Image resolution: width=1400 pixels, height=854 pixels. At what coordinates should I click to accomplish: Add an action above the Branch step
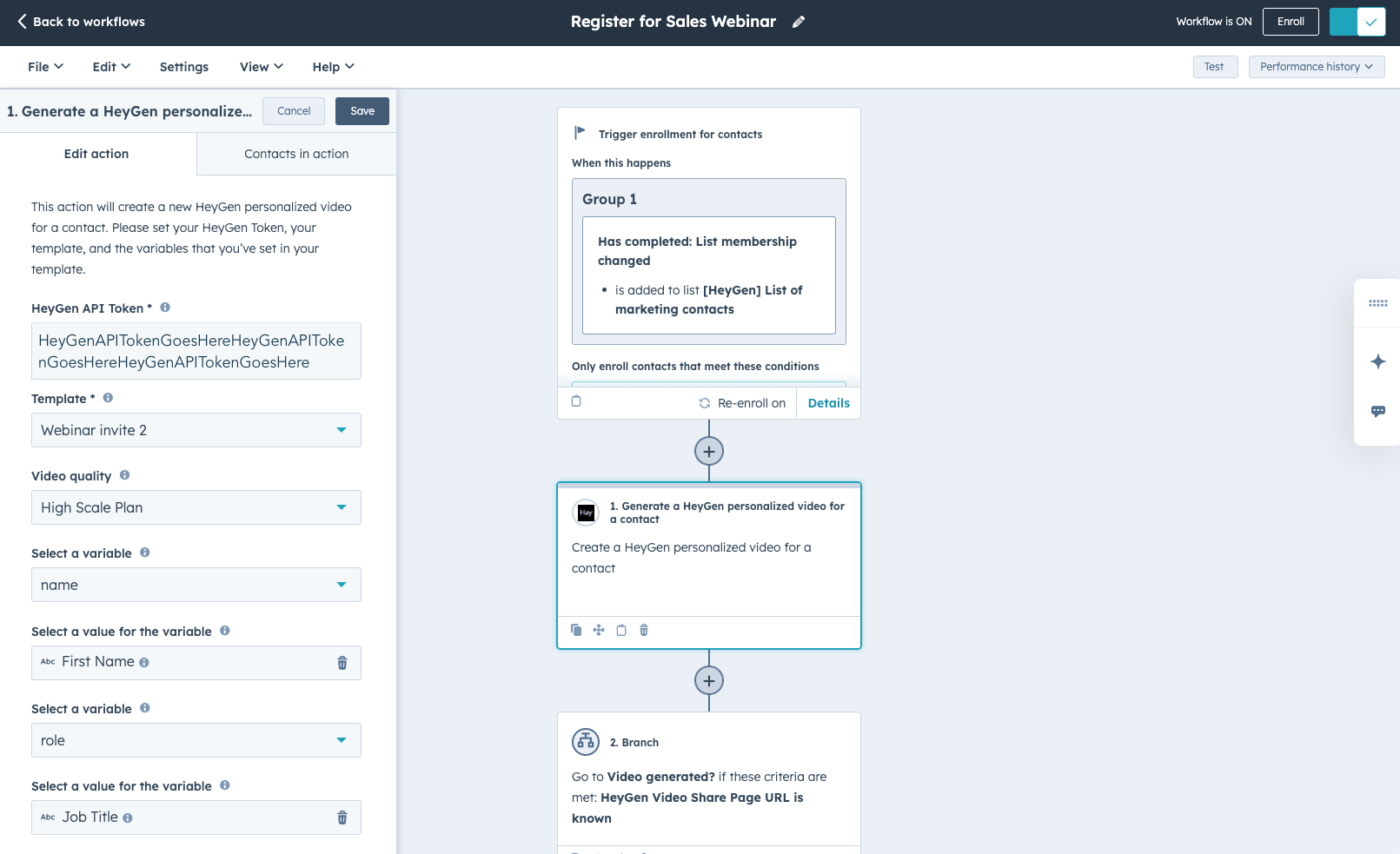click(709, 681)
